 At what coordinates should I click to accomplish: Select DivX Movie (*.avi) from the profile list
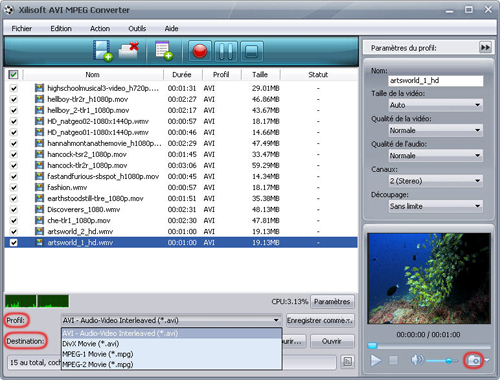(172, 344)
